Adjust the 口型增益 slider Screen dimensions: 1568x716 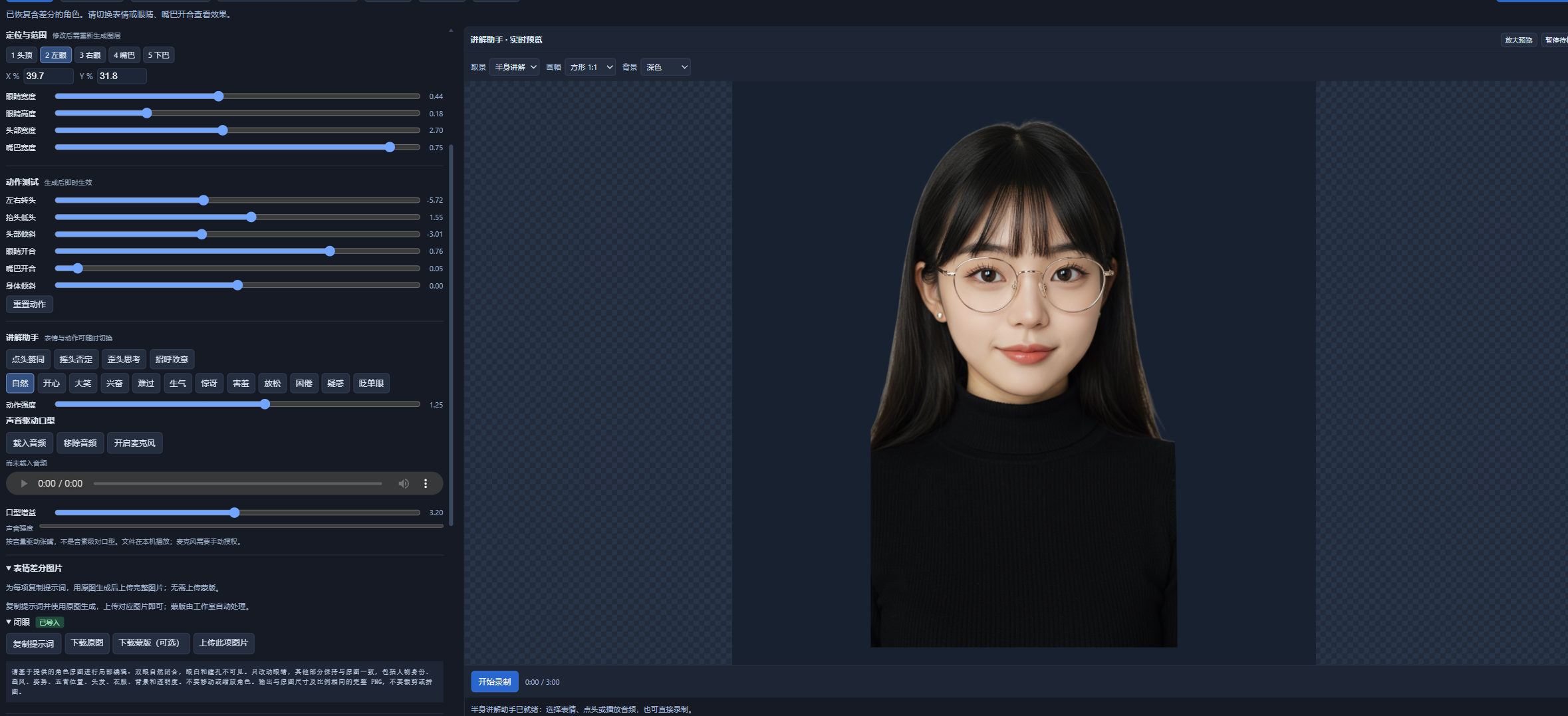(237, 513)
